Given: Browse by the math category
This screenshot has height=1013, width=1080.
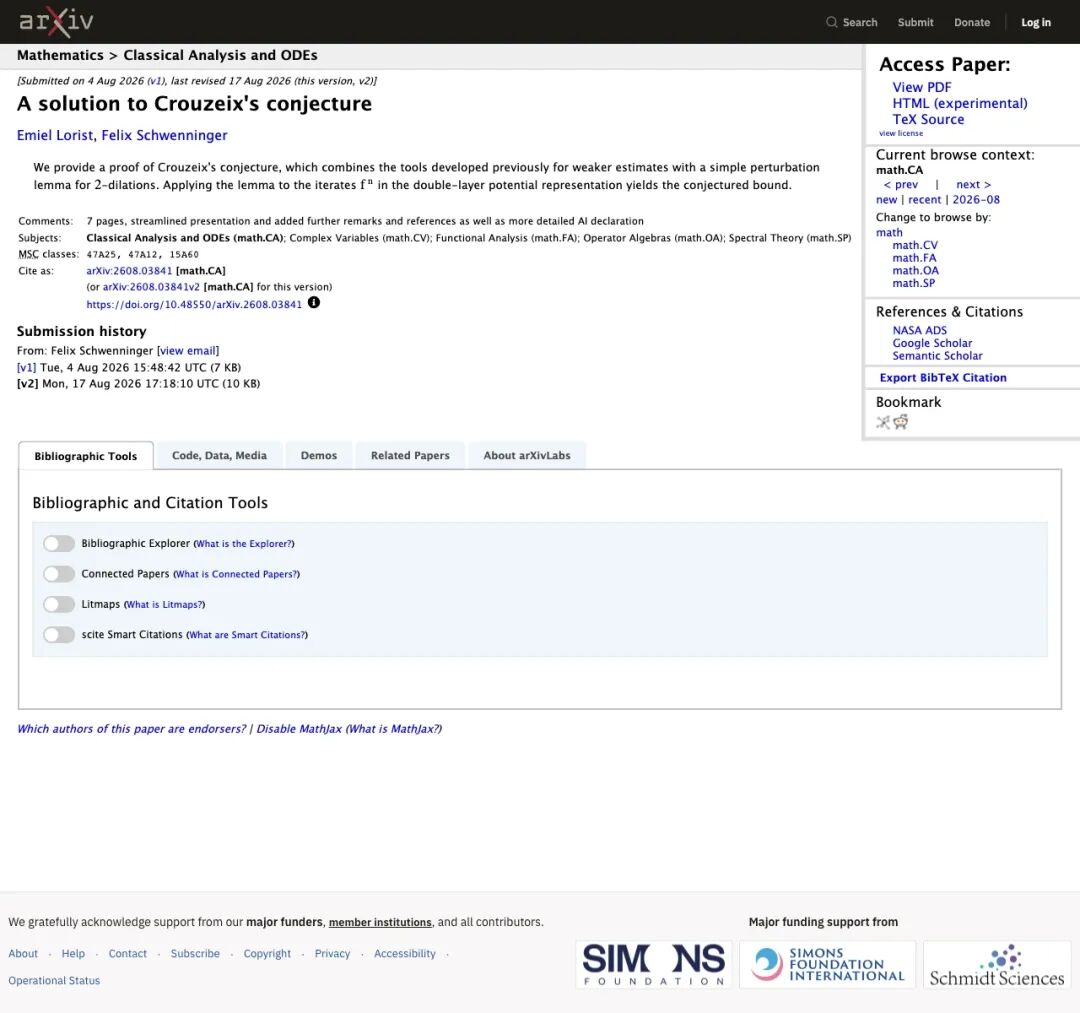Looking at the screenshot, I should [889, 233].
